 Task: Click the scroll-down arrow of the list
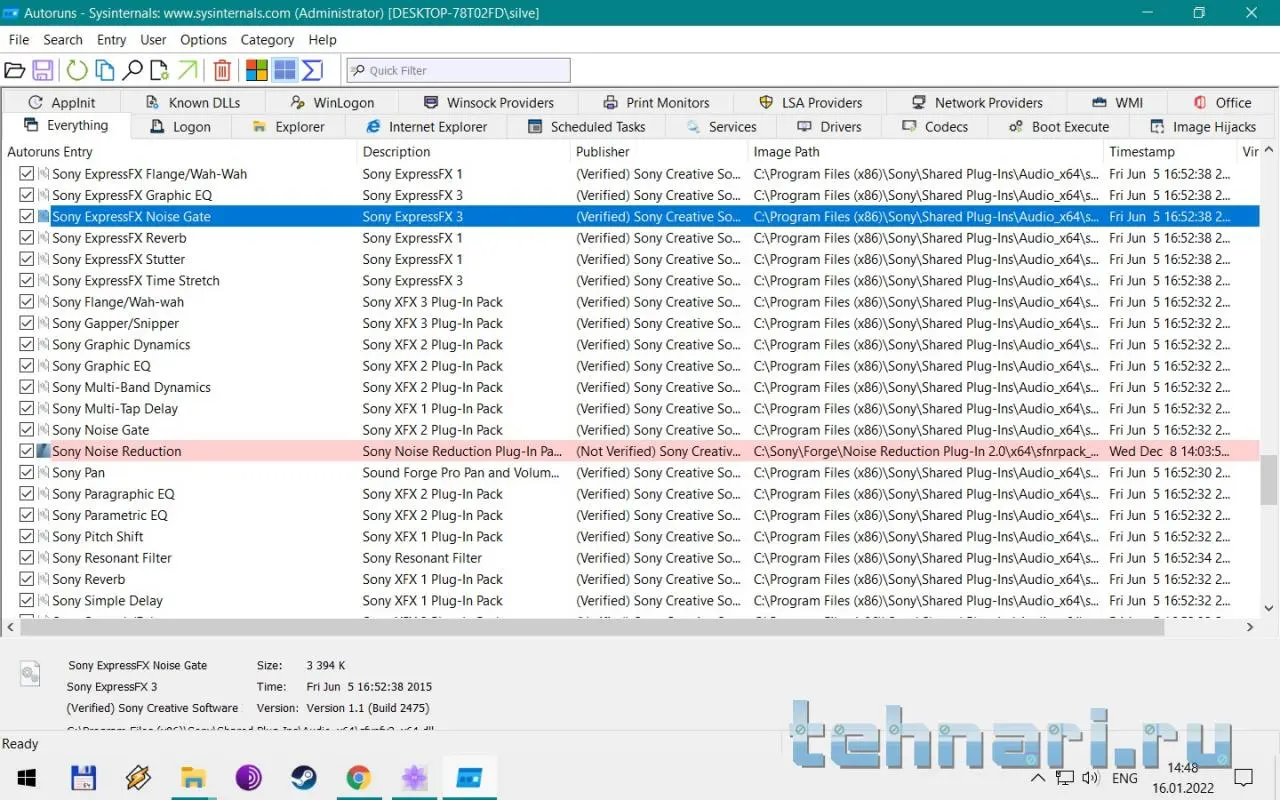[x=1269, y=607]
